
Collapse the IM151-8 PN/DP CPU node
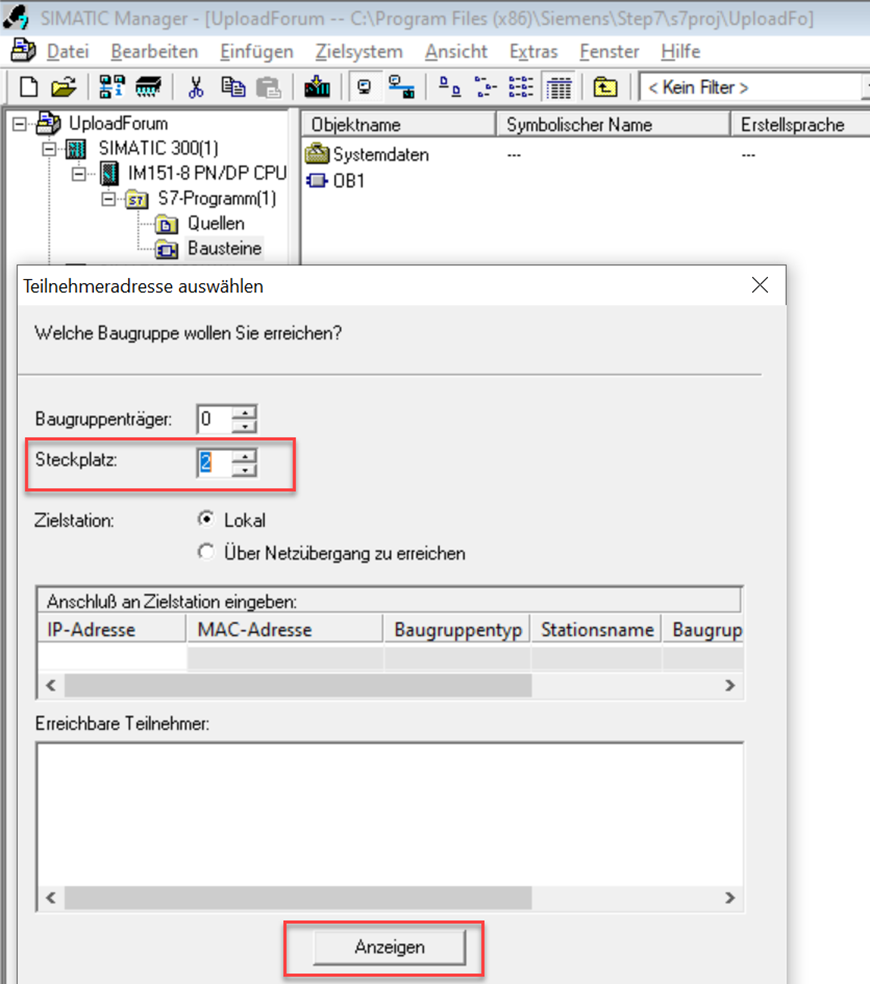coord(78,173)
